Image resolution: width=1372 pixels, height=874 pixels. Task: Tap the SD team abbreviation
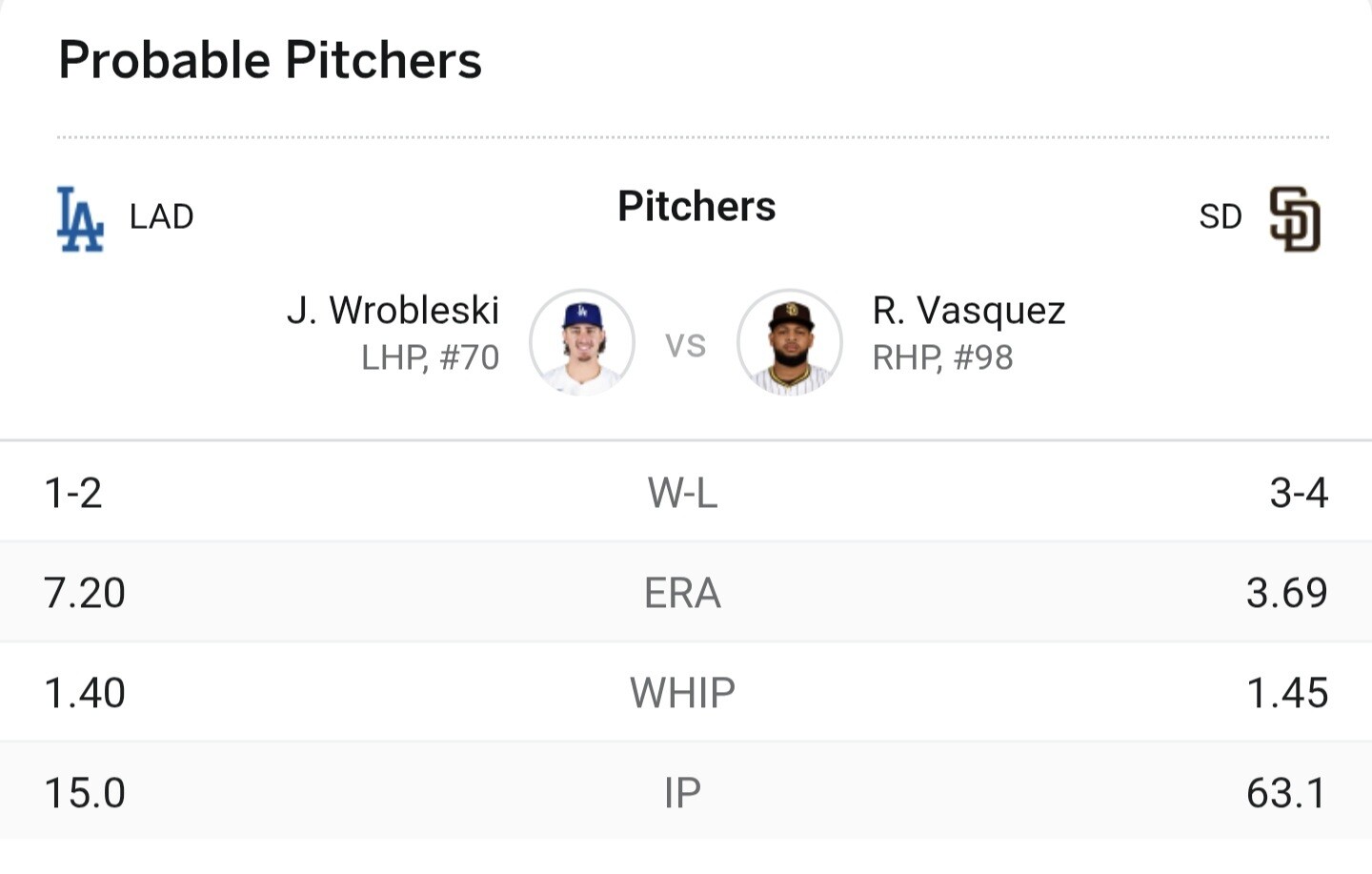1221,216
